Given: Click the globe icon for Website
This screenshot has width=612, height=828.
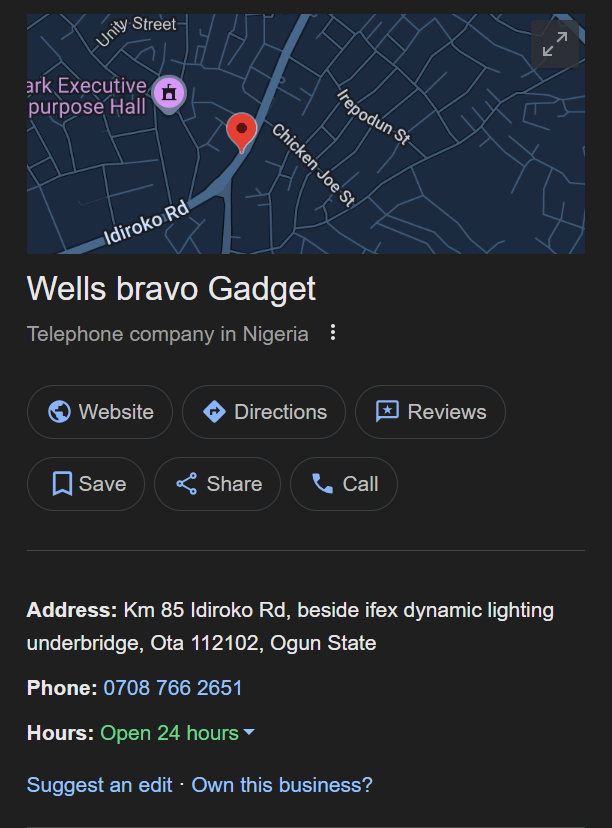Looking at the screenshot, I should pos(59,412).
